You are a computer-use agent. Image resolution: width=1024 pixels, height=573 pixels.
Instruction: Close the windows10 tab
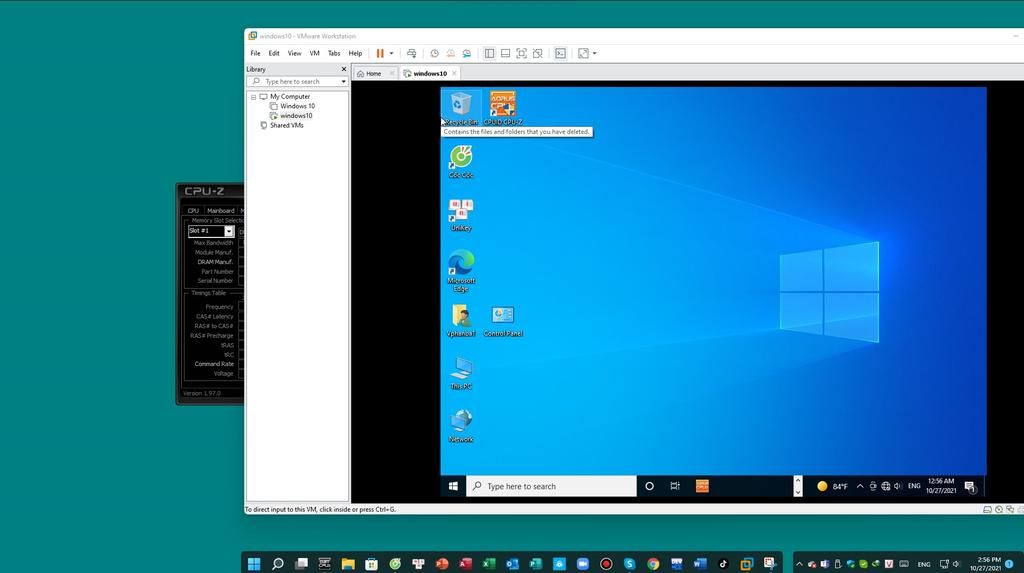pyautogui.click(x=455, y=74)
